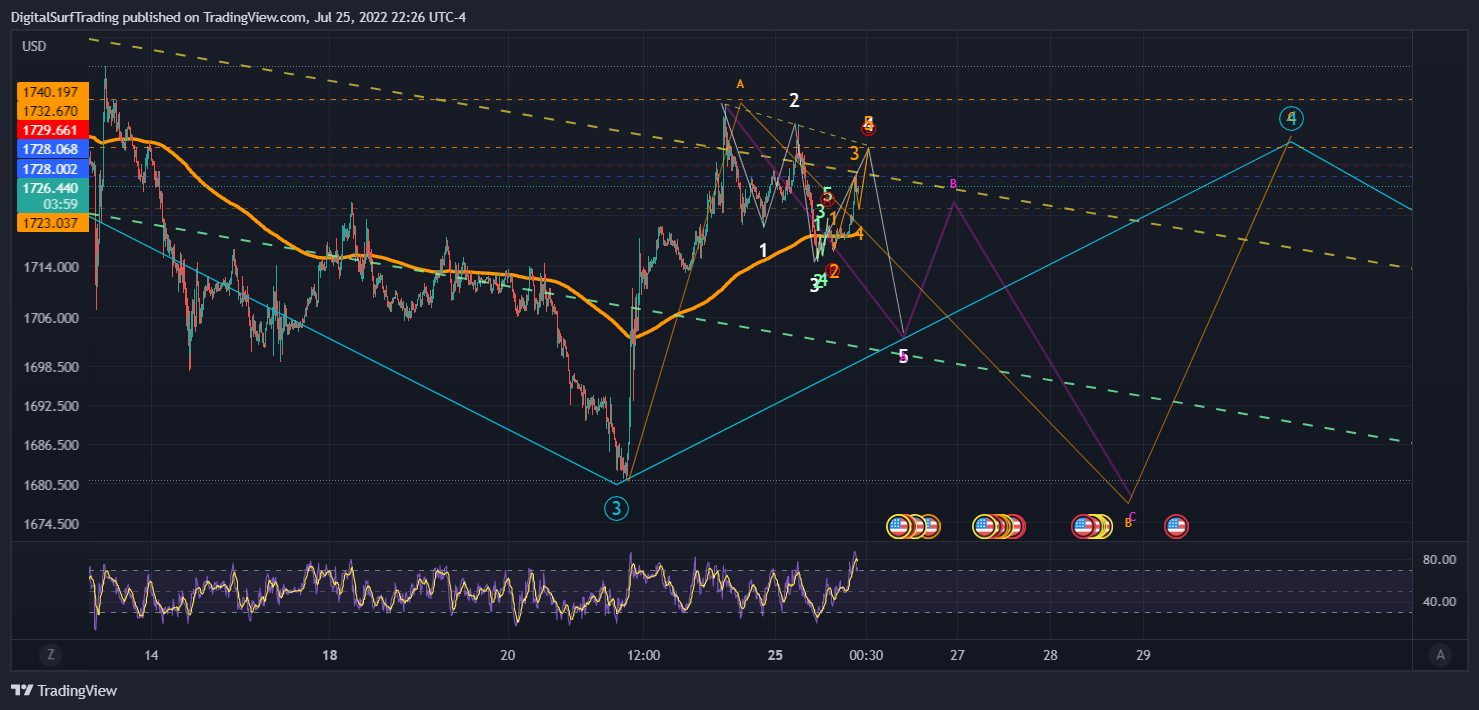Click the red 1729.661 price label

(53, 130)
